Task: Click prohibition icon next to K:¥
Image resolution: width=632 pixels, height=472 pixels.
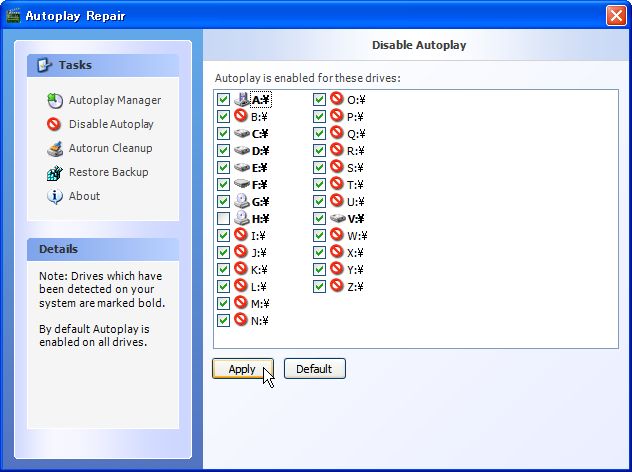Action: (241, 268)
